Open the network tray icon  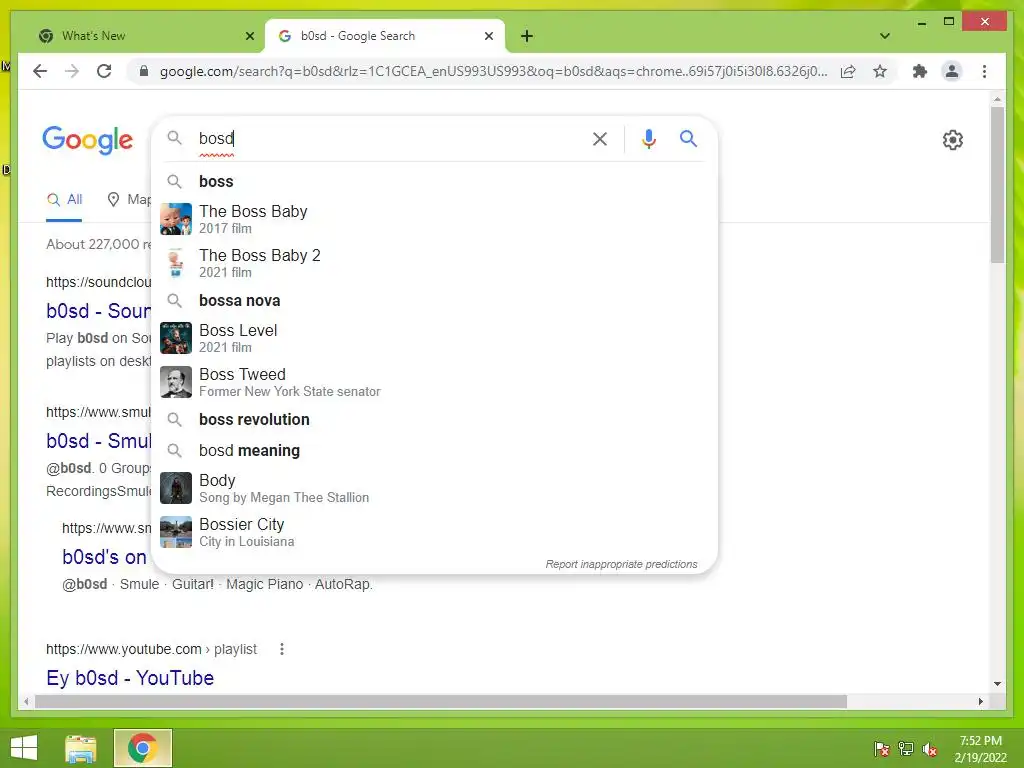tap(906, 749)
